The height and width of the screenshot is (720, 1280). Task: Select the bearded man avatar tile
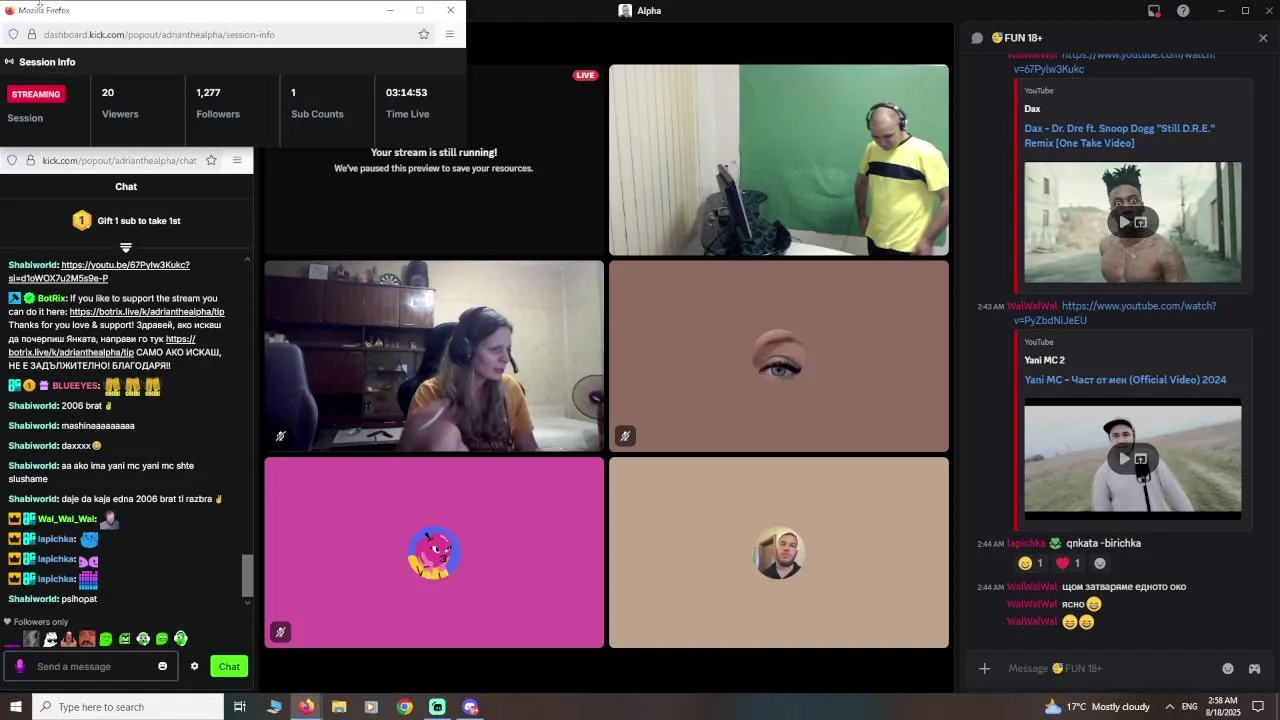point(779,552)
